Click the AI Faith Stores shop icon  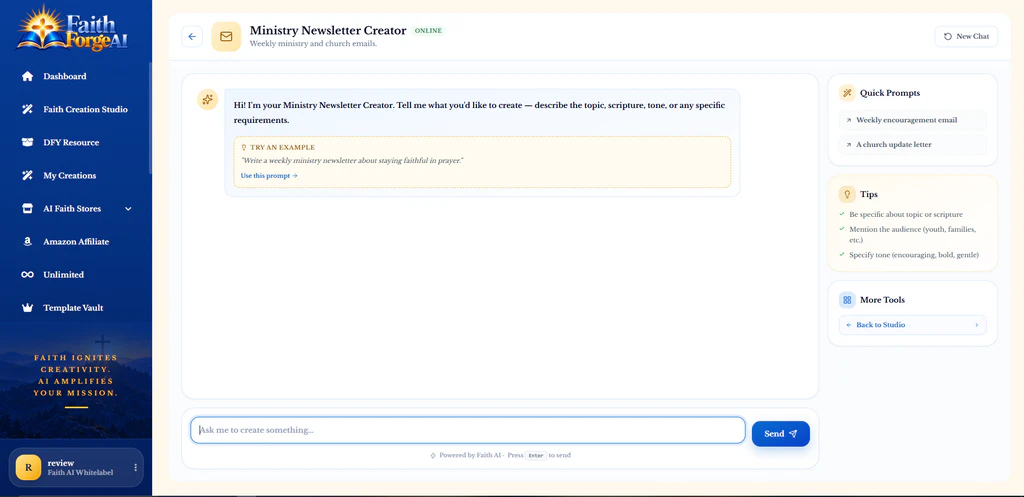27,208
